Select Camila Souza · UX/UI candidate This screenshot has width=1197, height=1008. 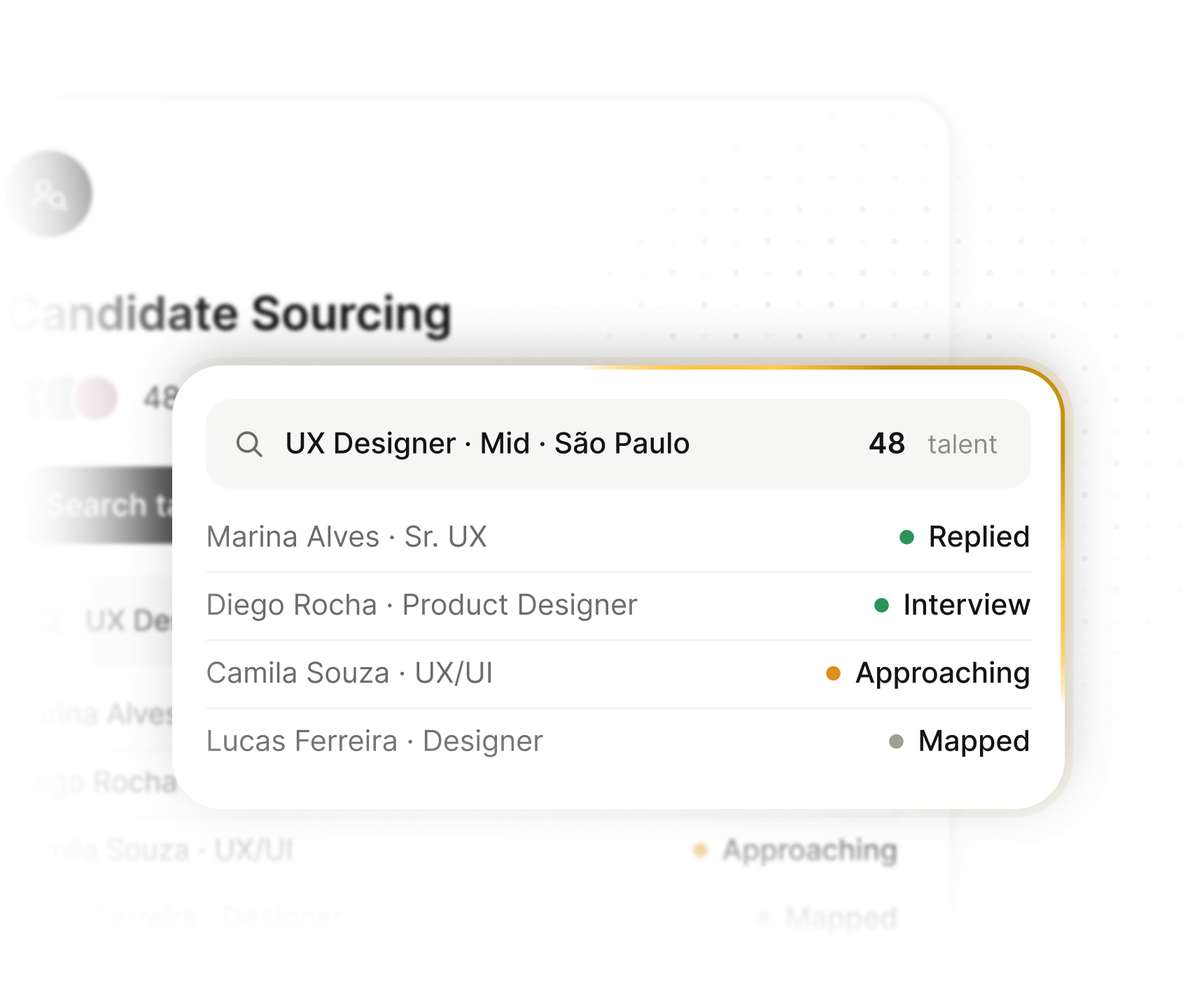point(618,673)
